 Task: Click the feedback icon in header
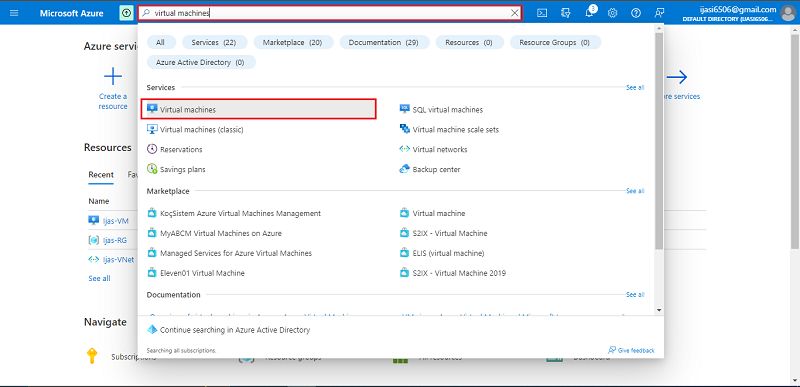point(659,13)
